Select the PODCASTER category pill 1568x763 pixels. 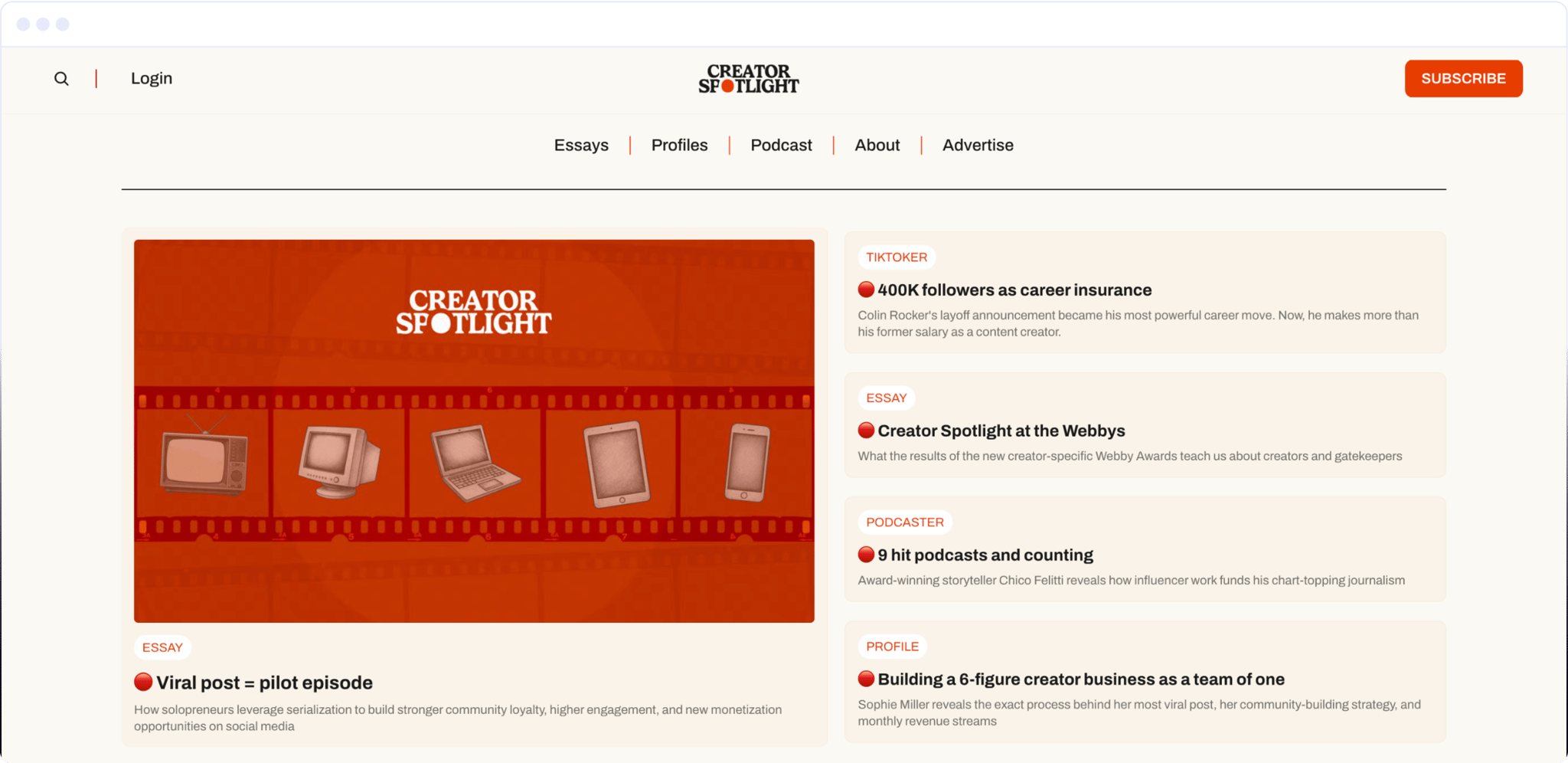click(904, 522)
